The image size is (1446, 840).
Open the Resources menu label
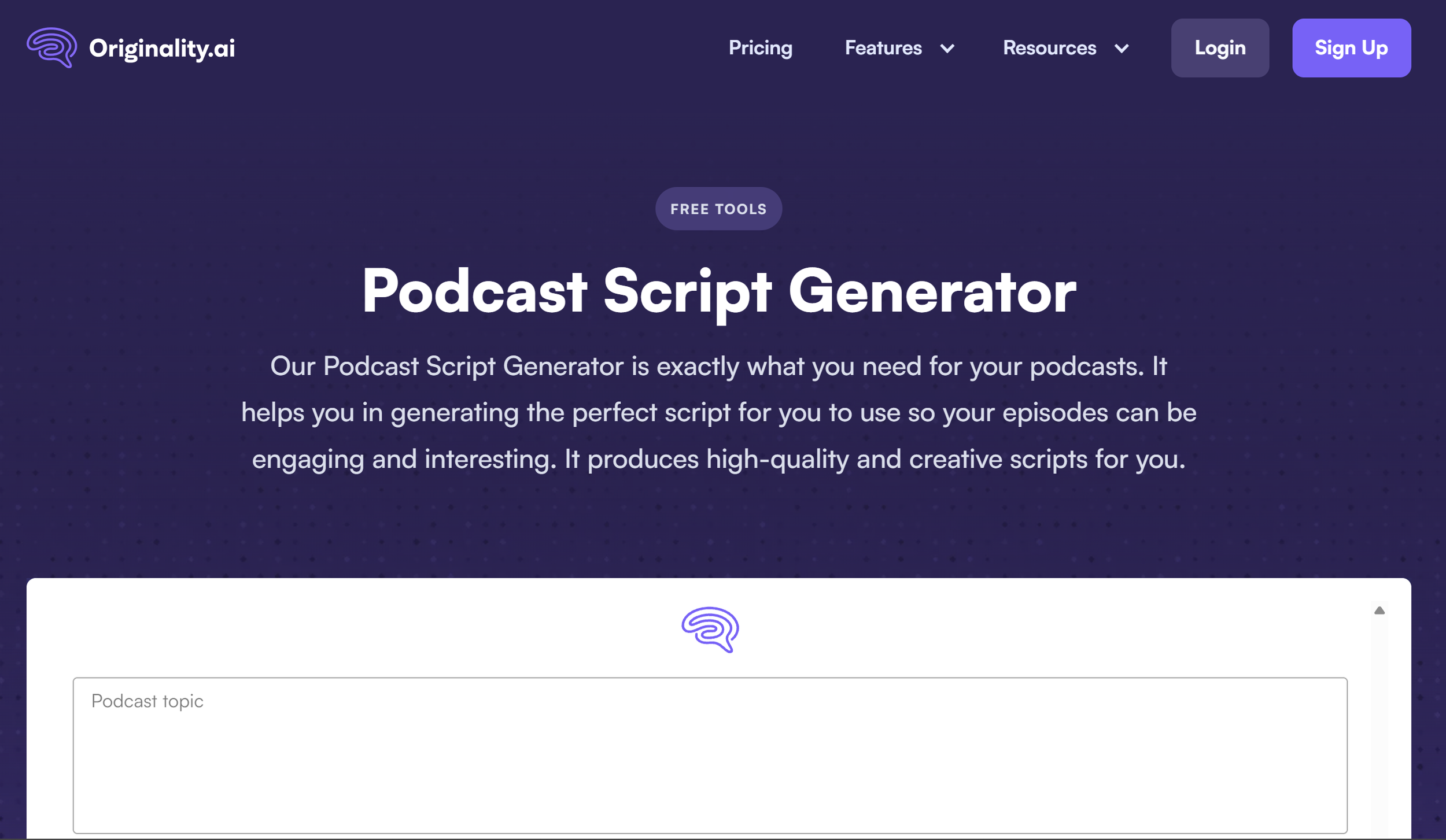pos(1049,48)
